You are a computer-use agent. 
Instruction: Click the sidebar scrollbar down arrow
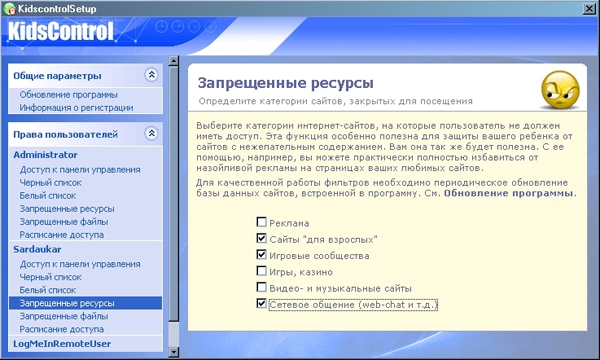pos(173,352)
